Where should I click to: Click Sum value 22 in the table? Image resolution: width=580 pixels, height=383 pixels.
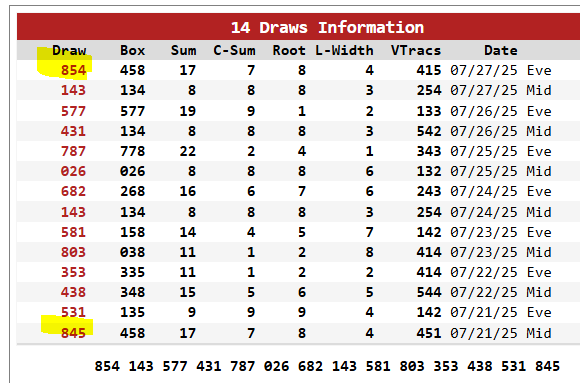188,151
